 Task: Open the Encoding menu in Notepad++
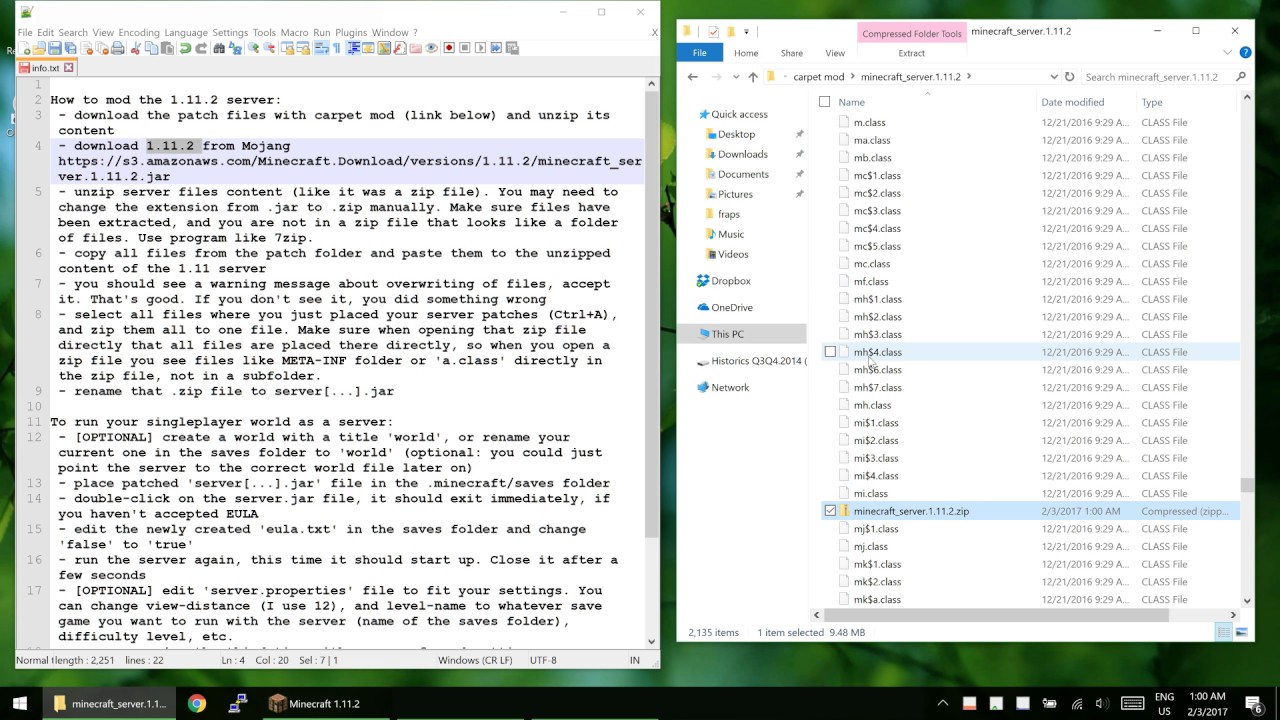click(138, 32)
